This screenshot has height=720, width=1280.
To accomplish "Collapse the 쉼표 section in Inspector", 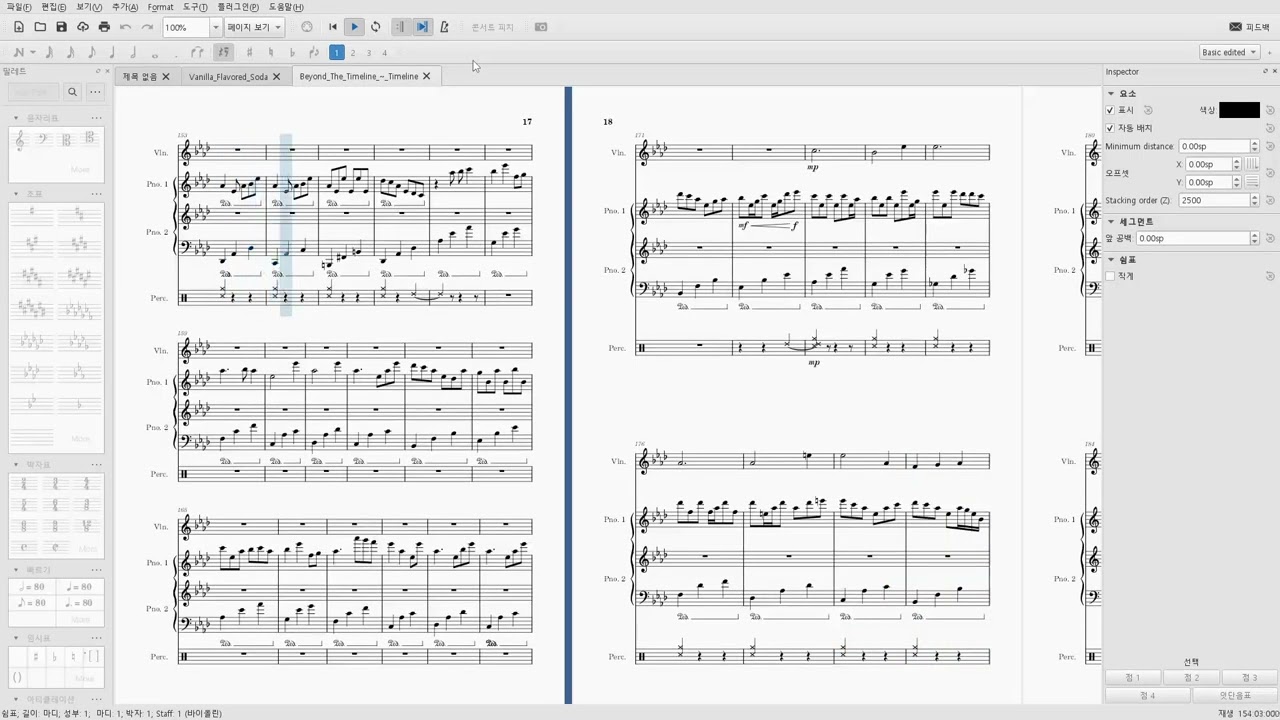I will [1111, 259].
